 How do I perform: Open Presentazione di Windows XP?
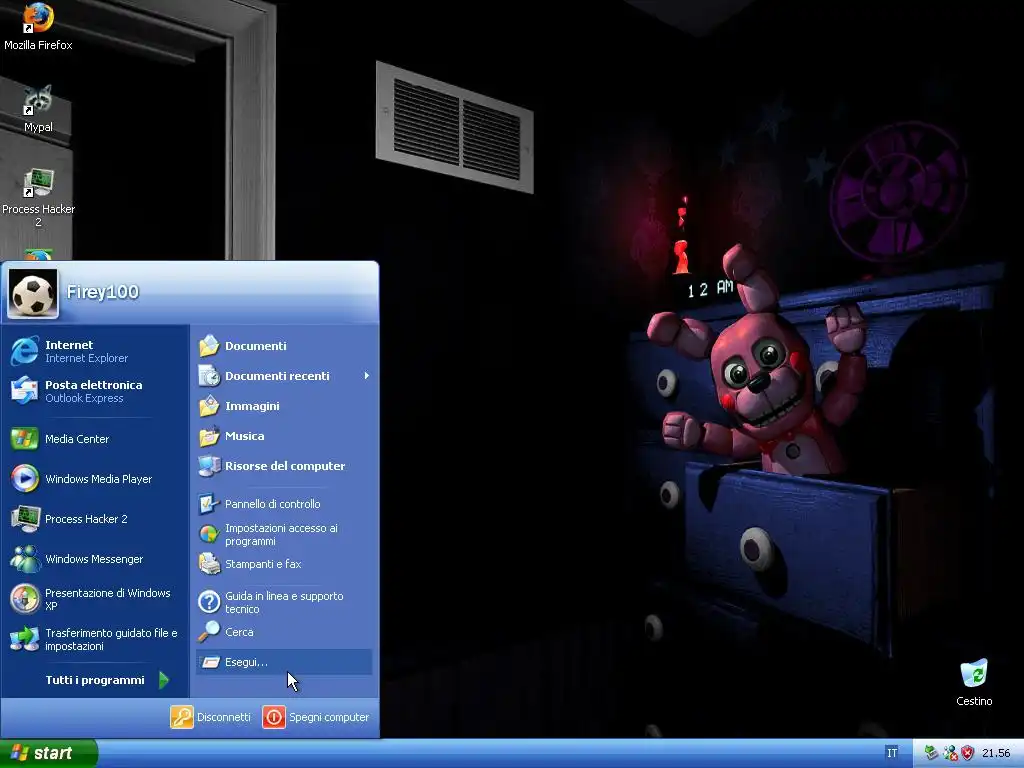(95, 599)
